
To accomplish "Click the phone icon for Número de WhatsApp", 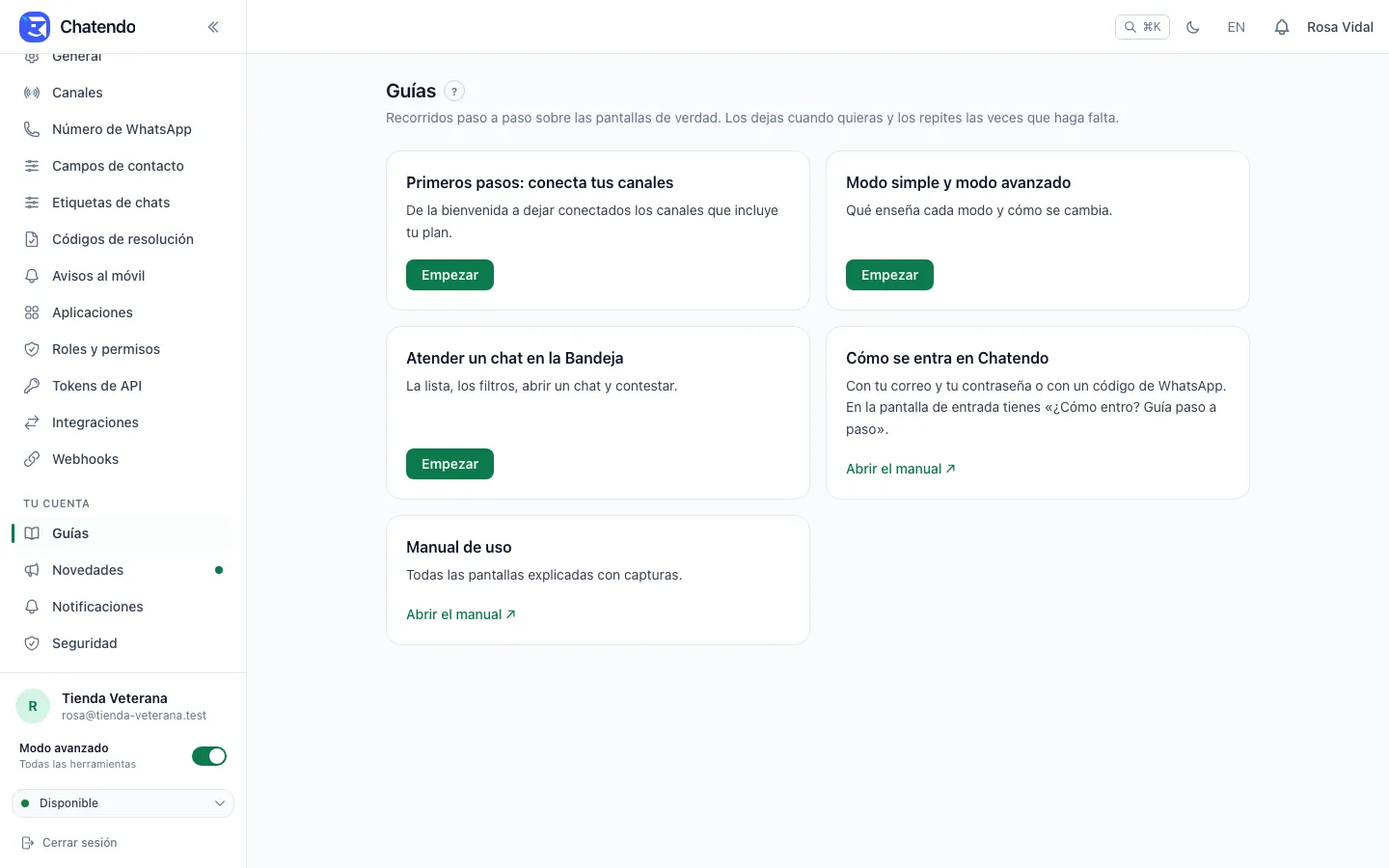I will pyautogui.click(x=32, y=129).
